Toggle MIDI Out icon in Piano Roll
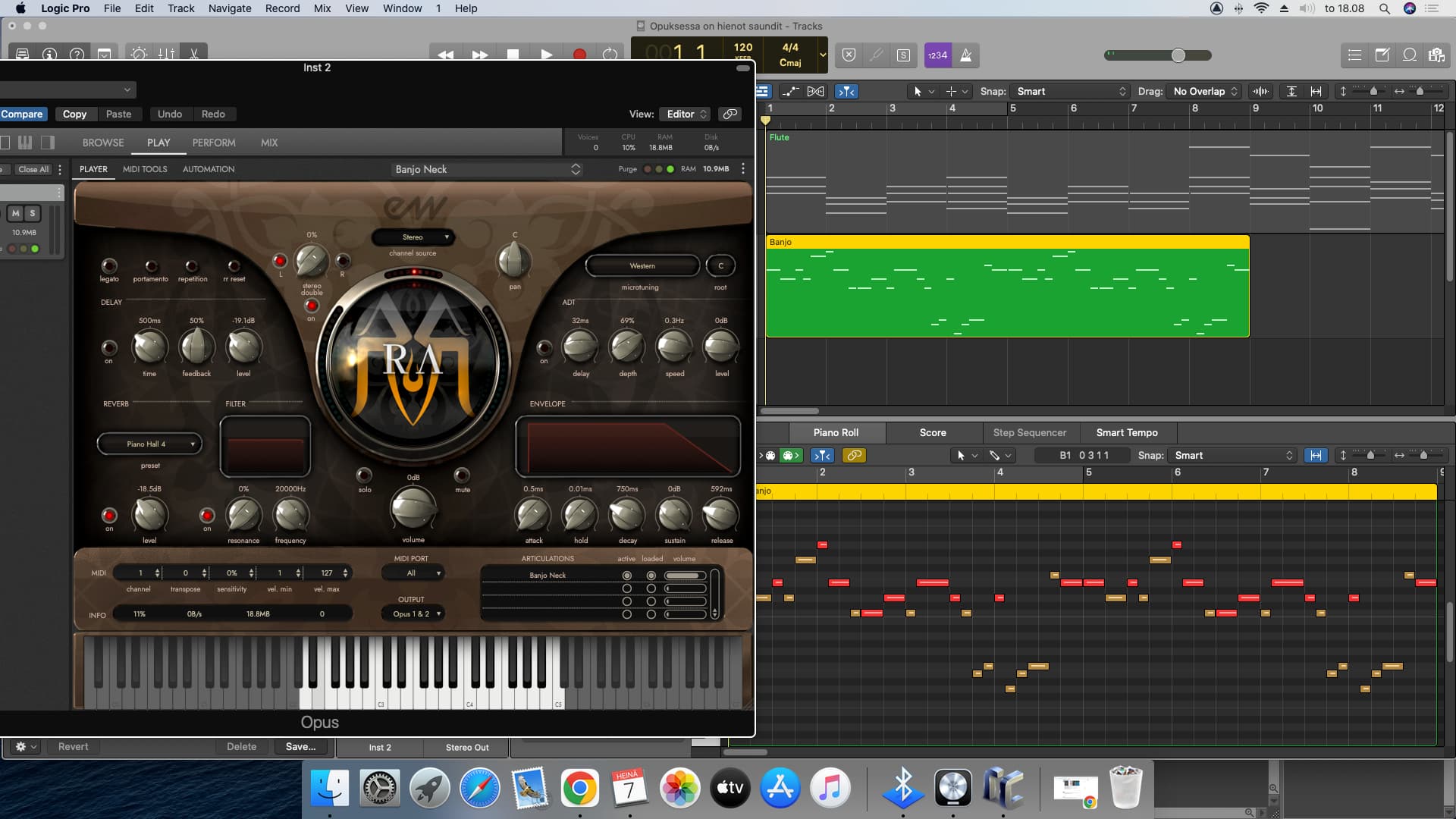 click(791, 456)
